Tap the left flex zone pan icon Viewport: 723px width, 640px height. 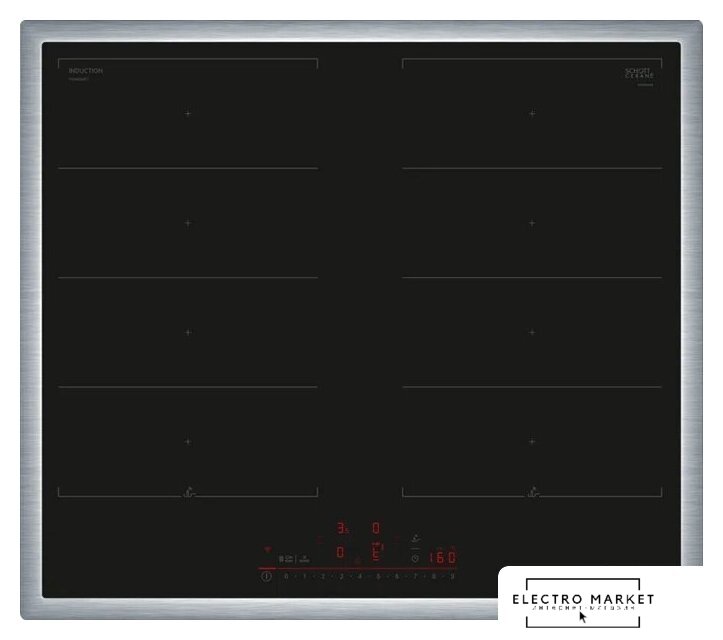tap(187, 491)
